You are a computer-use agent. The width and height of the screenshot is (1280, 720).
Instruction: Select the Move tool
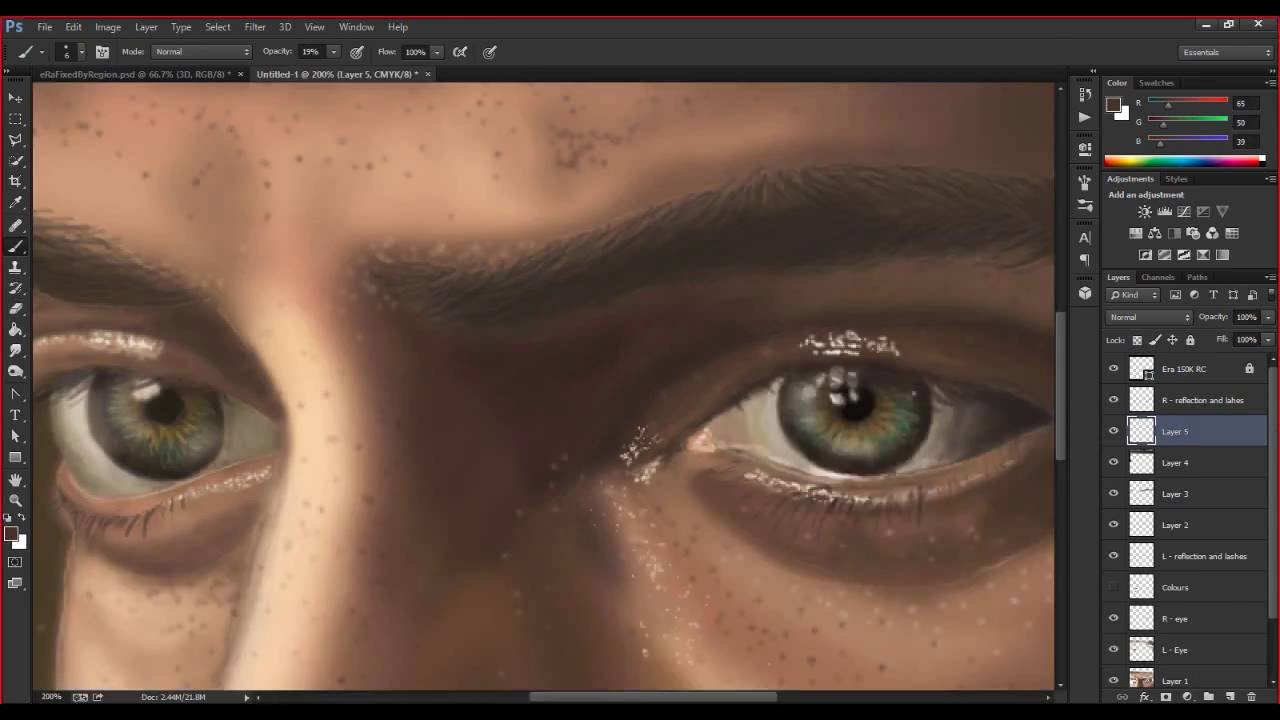tap(15, 98)
